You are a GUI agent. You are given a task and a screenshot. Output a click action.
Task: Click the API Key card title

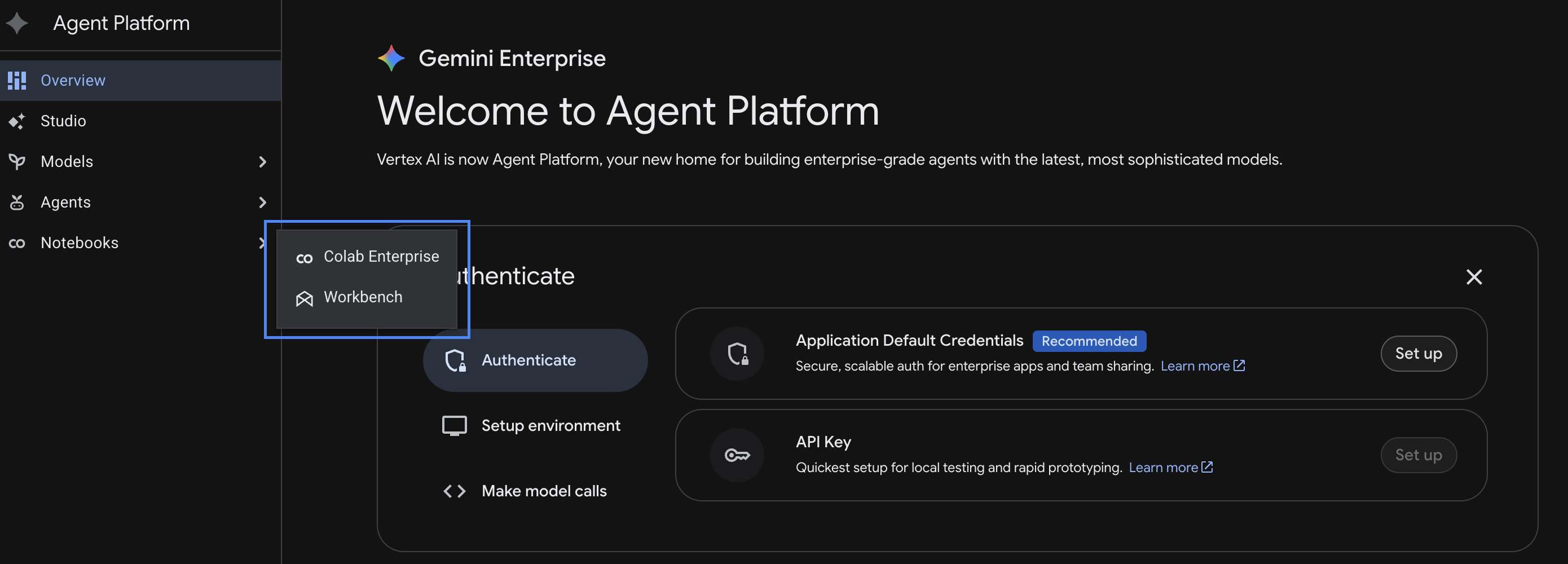(x=823, y=442)
